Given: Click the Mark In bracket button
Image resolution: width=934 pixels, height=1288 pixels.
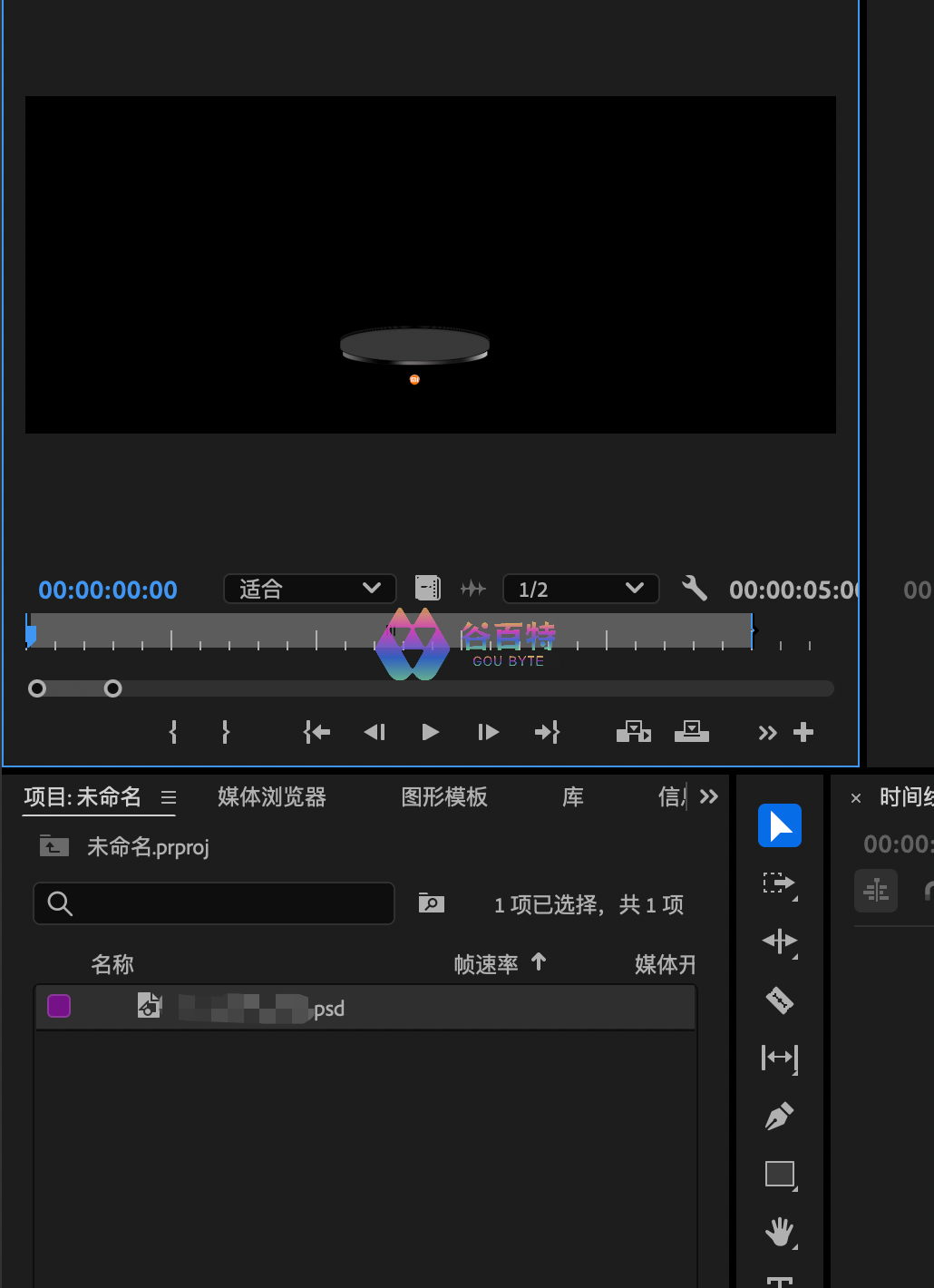Looking at the screenshot, I should pyautogui.click(x=173, y=732).
